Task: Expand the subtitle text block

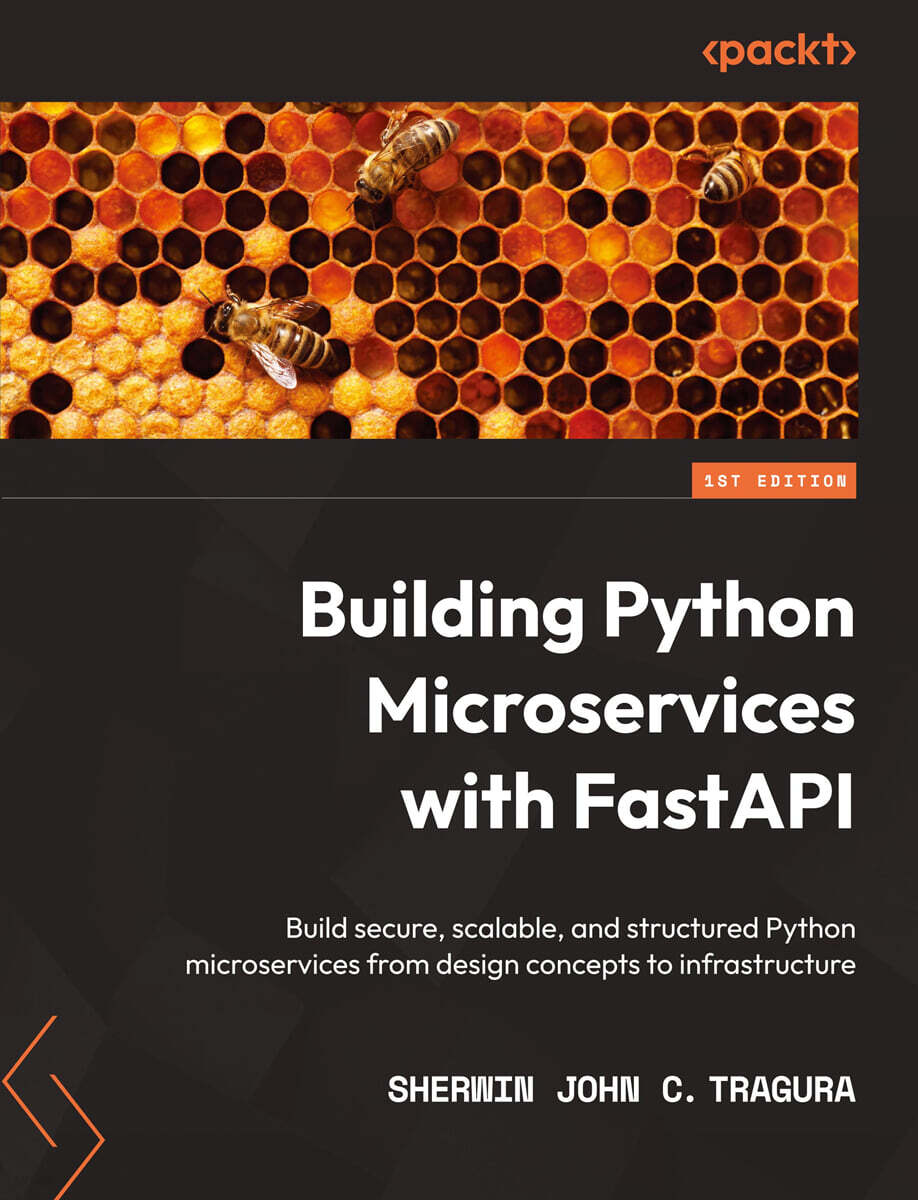Action: coord(570,945)
